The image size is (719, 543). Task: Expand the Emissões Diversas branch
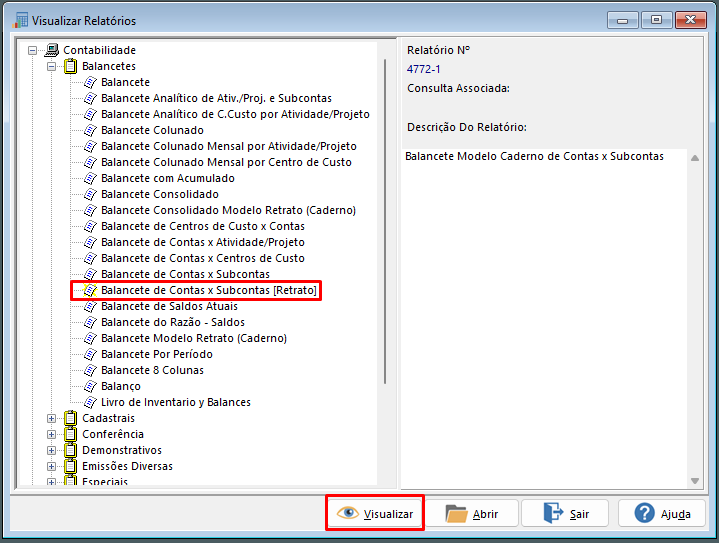pyautogui.click(x=51, y=467)
